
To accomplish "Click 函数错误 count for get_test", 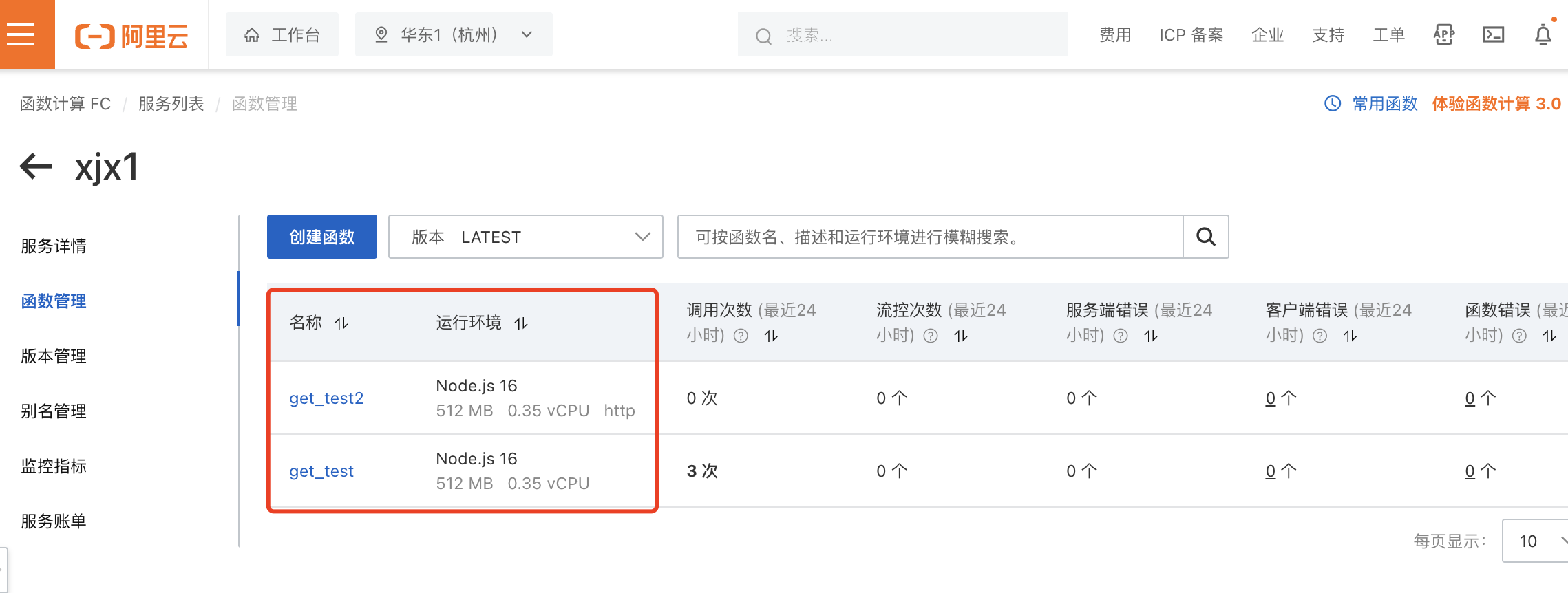I will 1470,471.
